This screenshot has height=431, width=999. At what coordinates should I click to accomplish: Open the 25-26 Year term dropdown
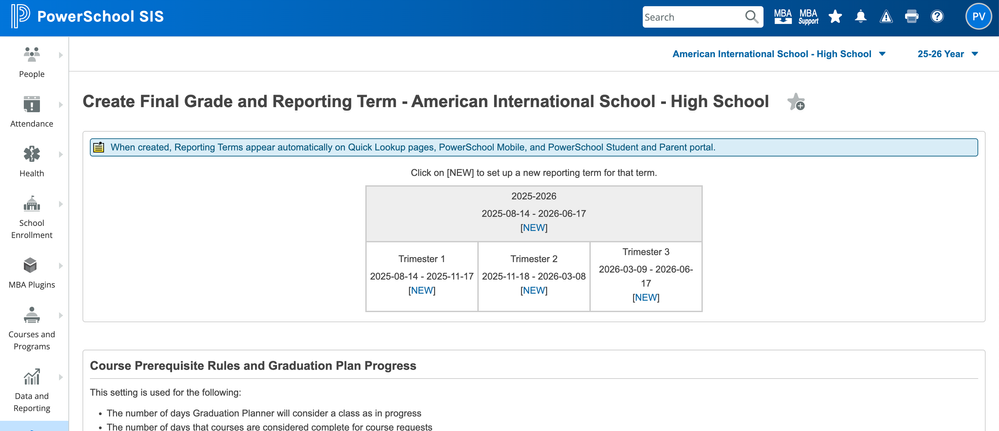pos(947,54)
